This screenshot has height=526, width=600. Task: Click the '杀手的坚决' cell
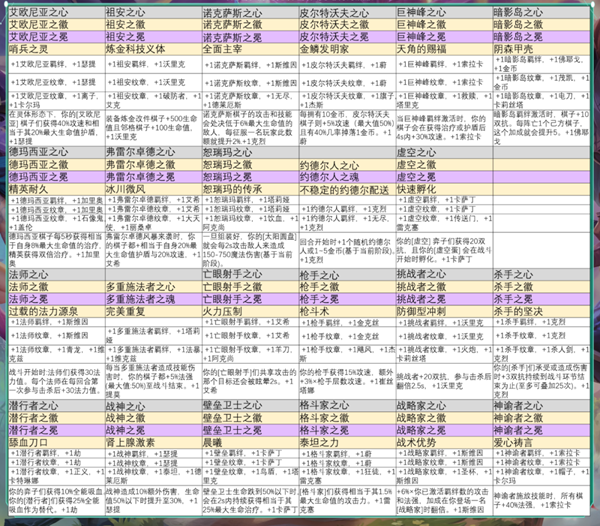click(x=541, y=311)
